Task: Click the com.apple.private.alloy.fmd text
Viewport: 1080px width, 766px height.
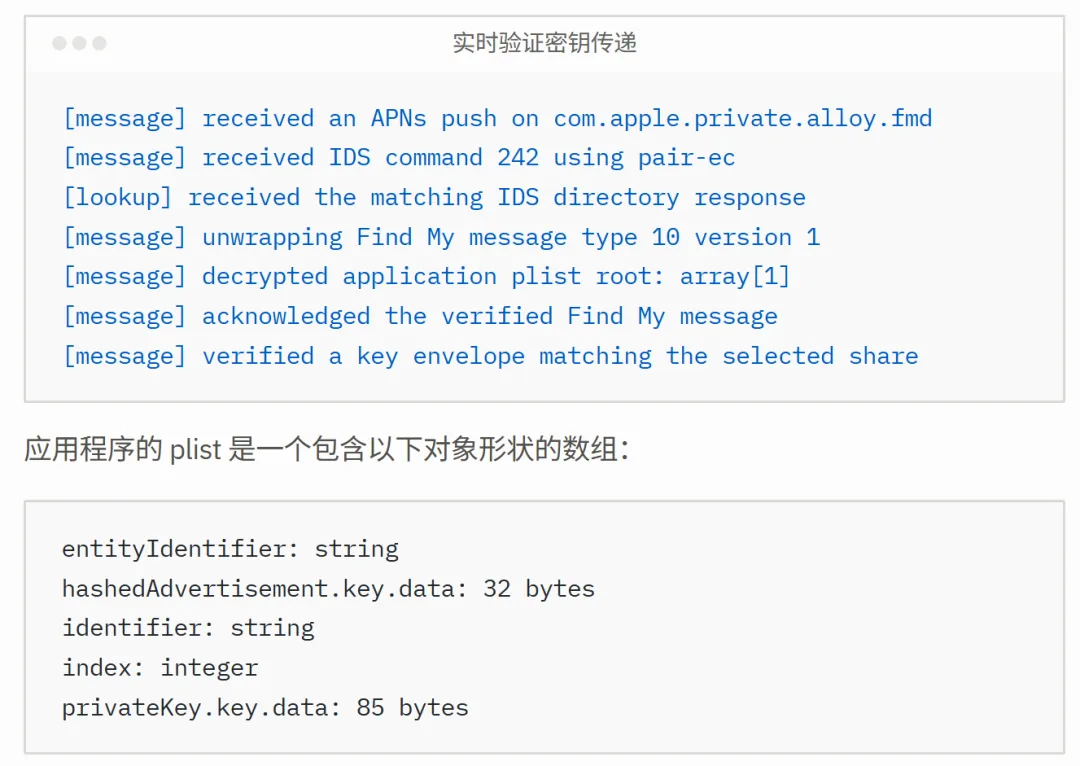Action: pos(742,118)
